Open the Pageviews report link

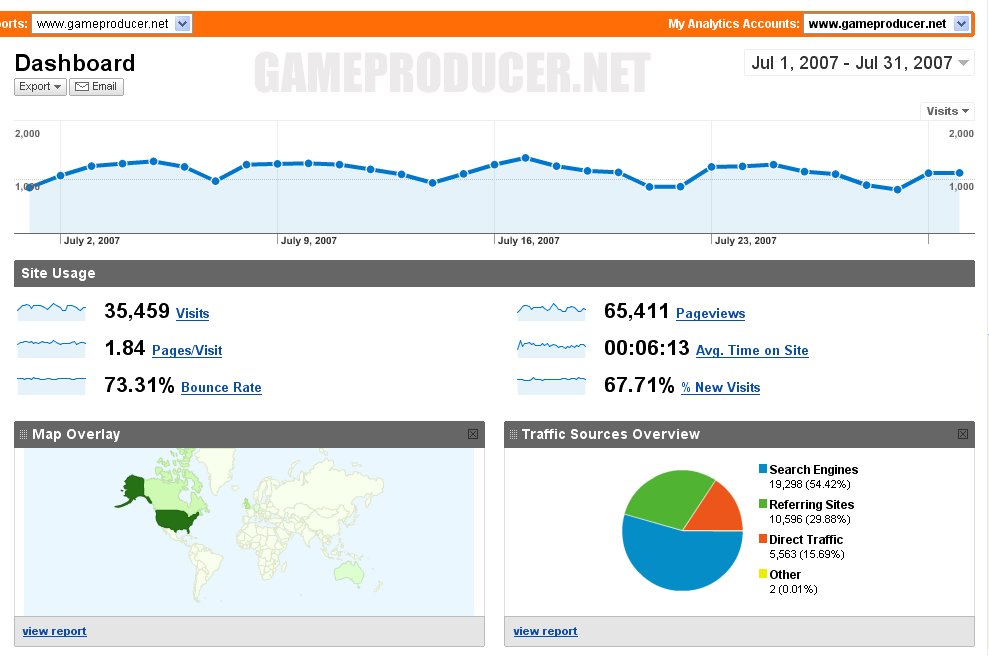tap(710, 313)
